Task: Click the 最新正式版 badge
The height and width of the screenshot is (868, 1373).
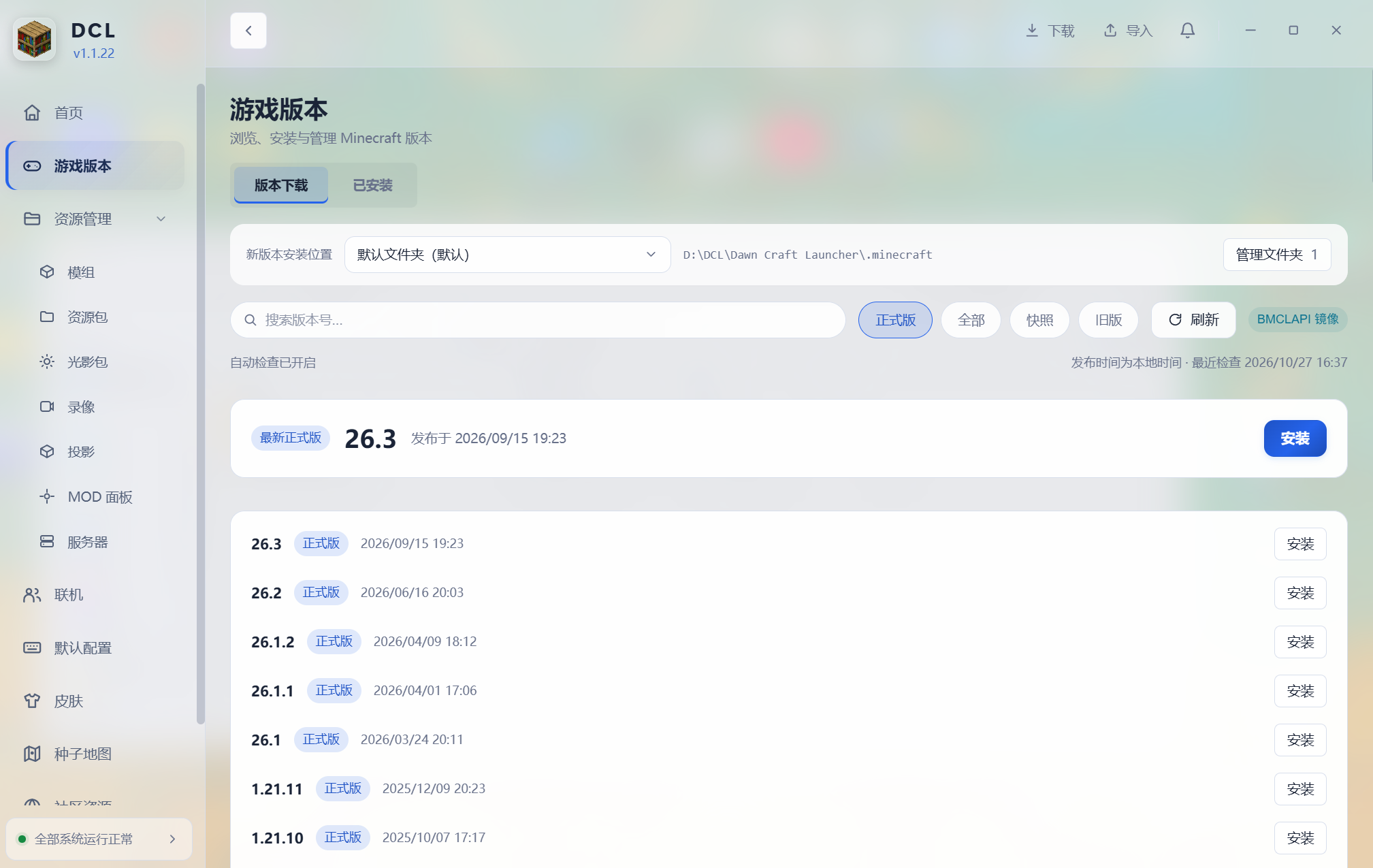Action: click(x=291, y=438)
